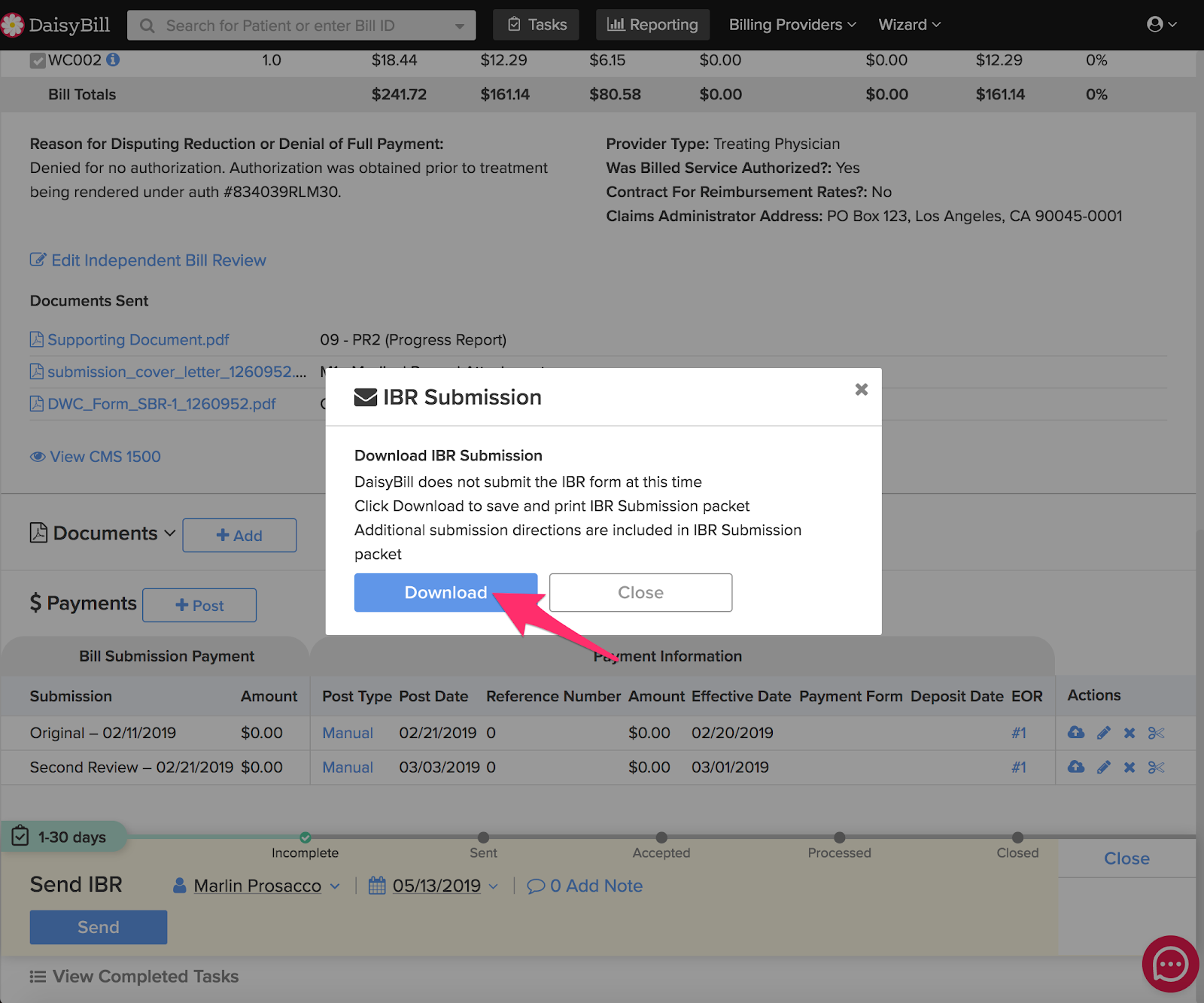Switch to the Bill Submission Payment tab

coord(166,655)
